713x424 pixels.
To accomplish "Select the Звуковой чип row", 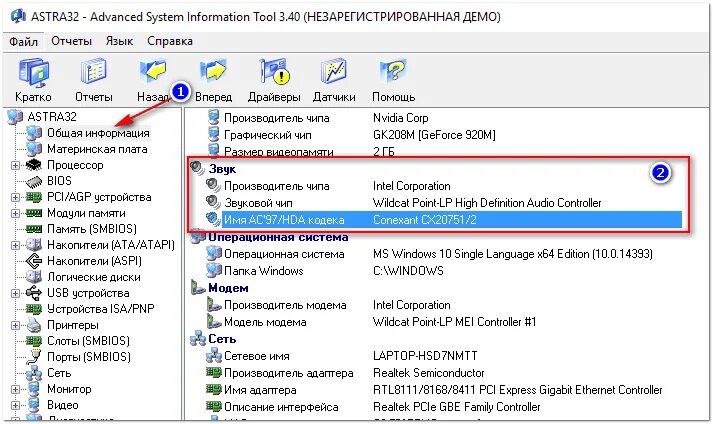I will click(x=436, y=203).
